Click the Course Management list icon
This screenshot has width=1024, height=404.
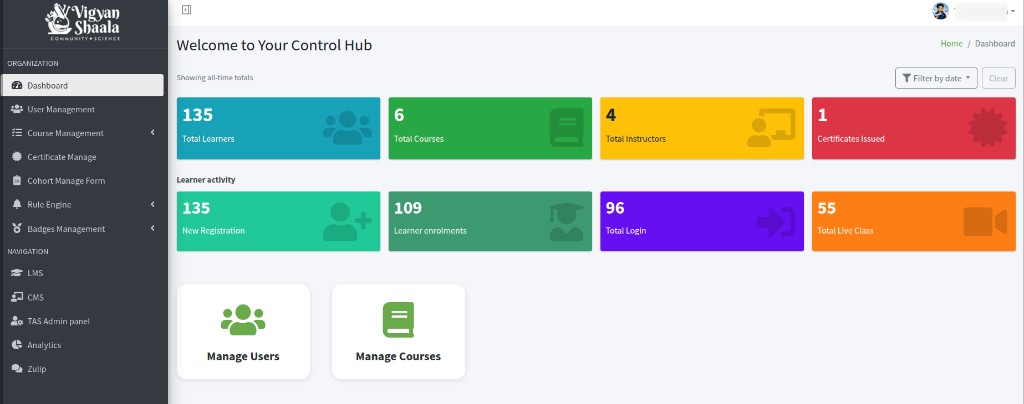tap(17, 133)
